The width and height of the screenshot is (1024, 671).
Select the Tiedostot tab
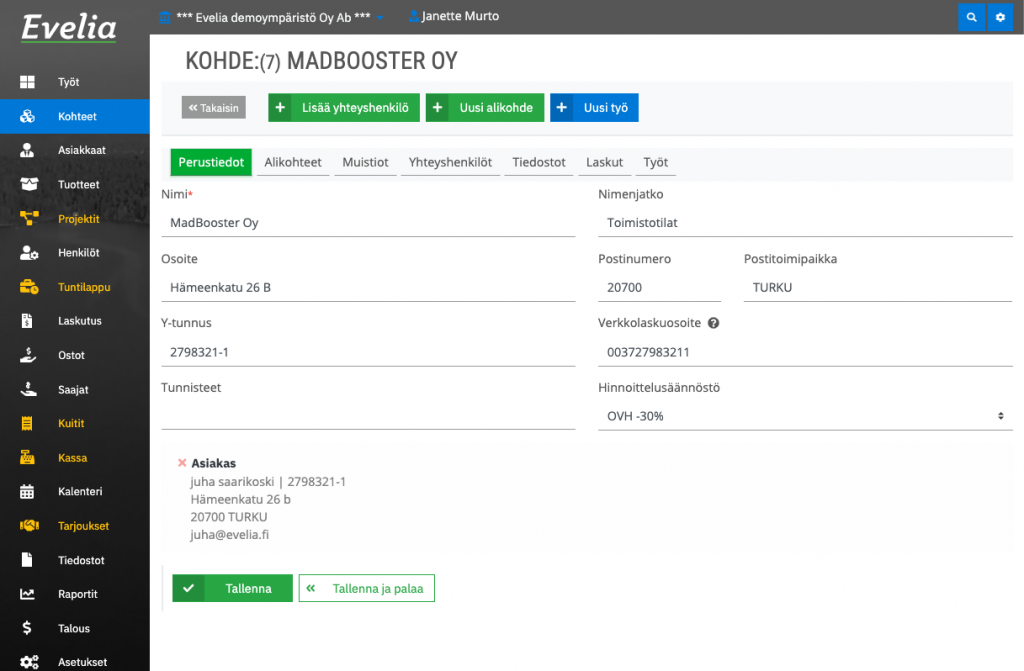tap(539, 162)
